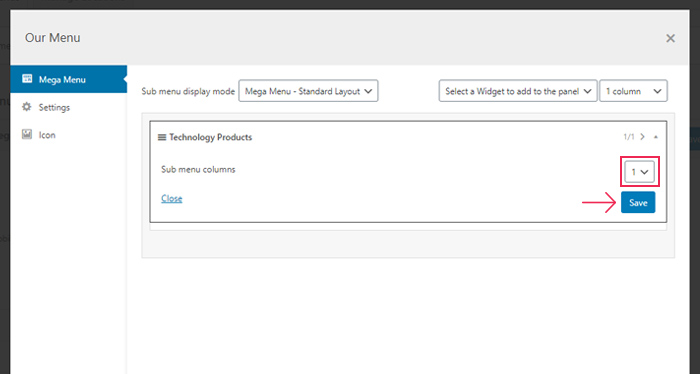This screenshot has height=374, width=700.
Task: Open the Settings tab label
Action: tap(54, 108)
